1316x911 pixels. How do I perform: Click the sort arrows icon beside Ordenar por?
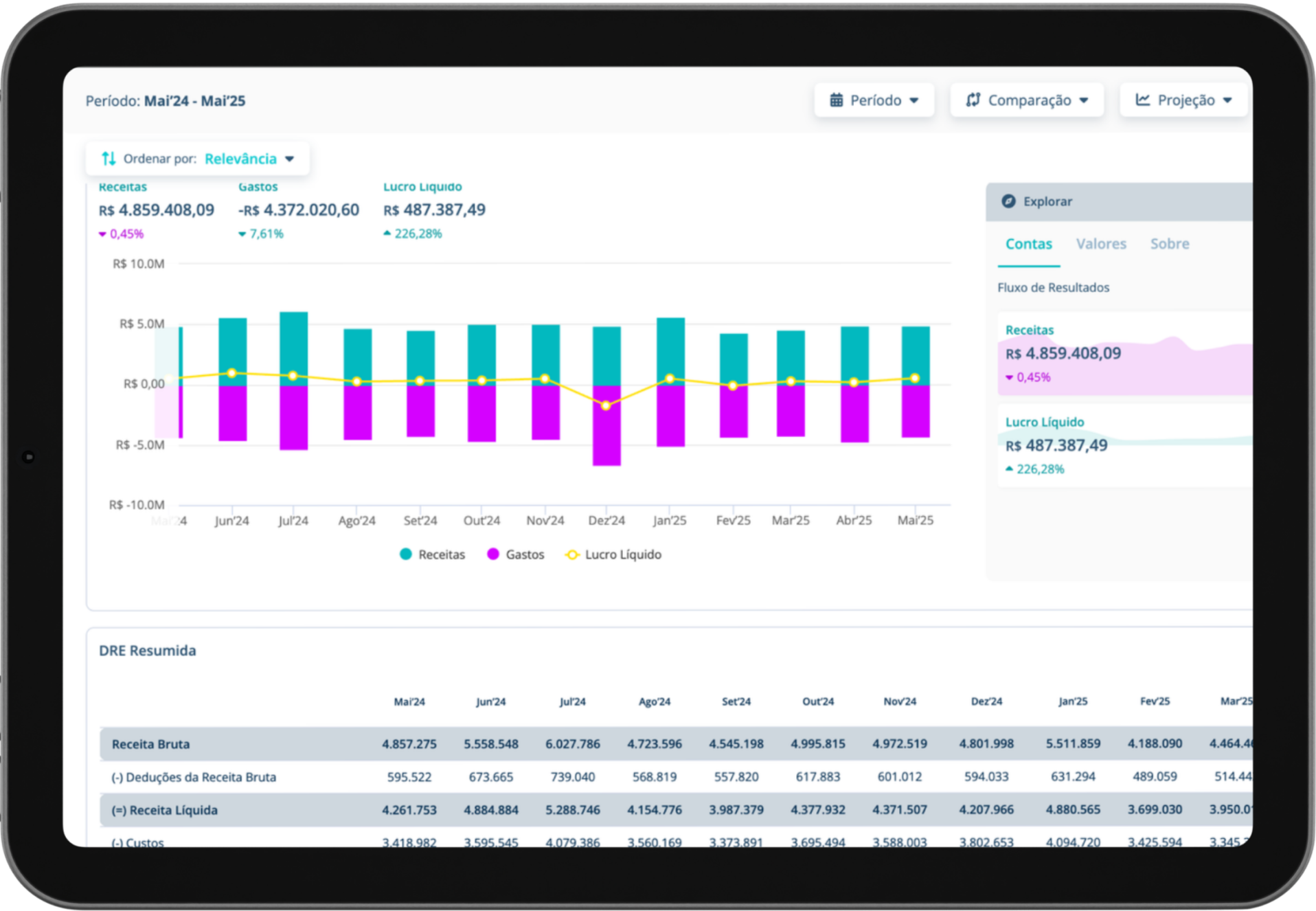pos(108,158)
